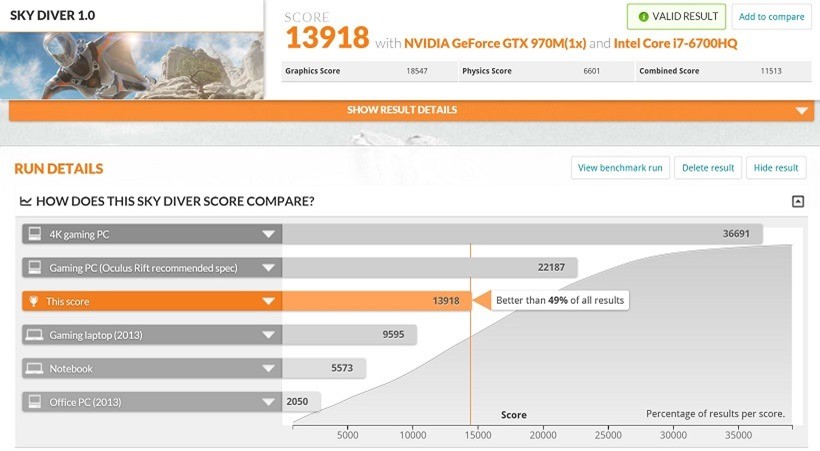Click the Physics Score label
Viewport: 820px width, 451px height.
[x=486, y=71]
